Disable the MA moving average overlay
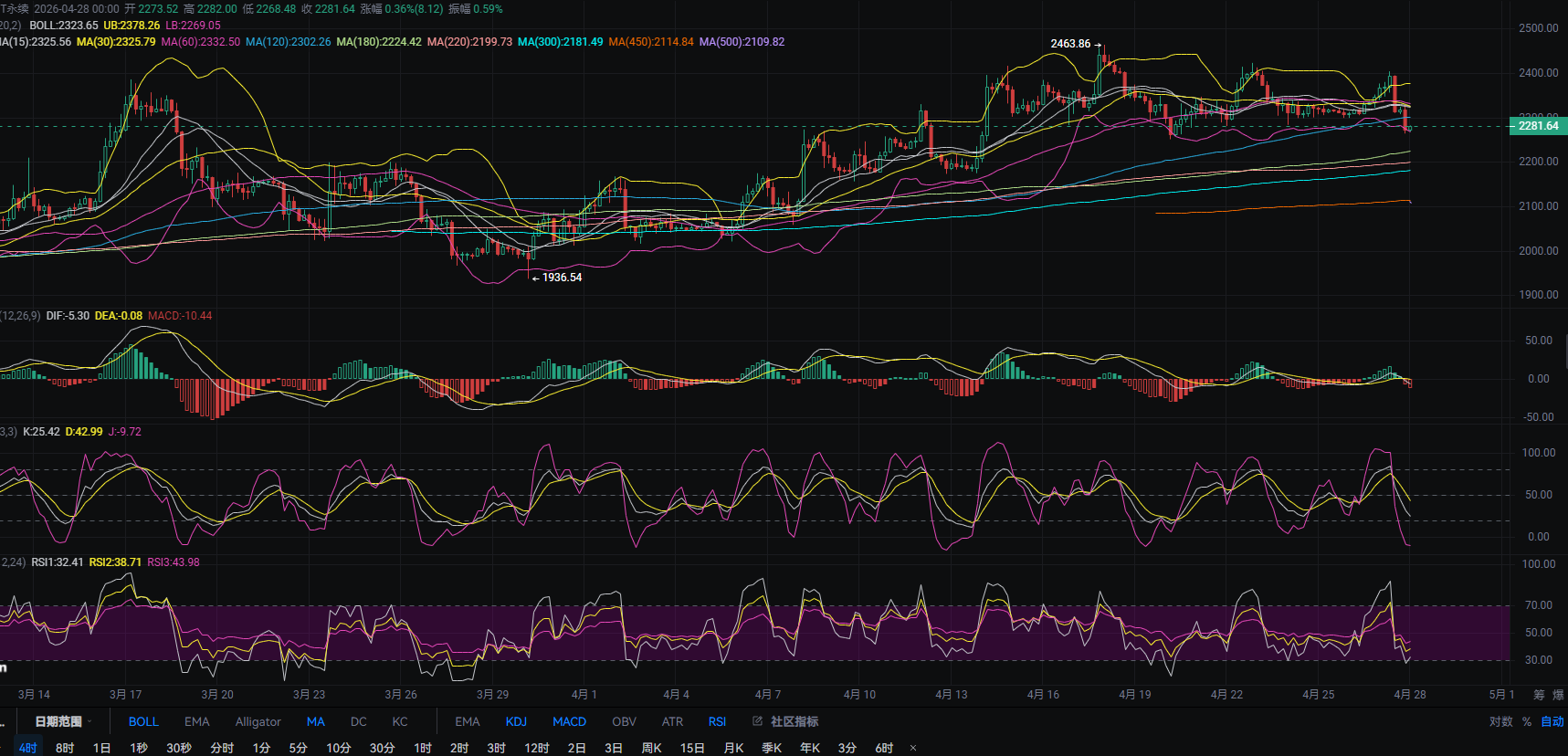 click(315, 721)
